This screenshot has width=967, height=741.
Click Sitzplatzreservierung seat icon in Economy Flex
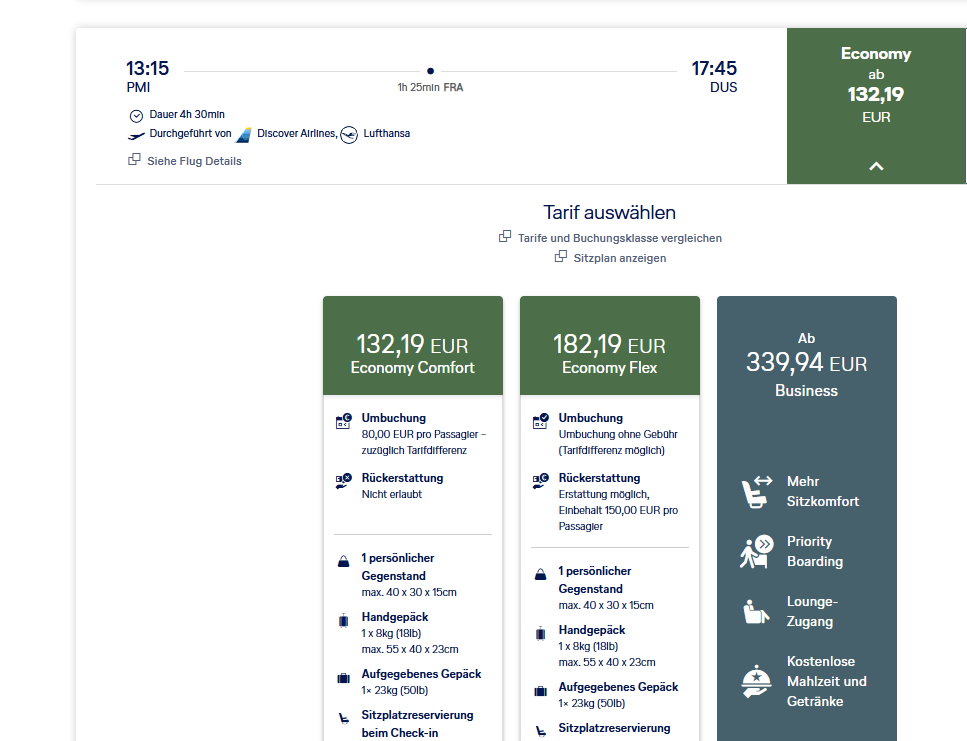pos(540,731)
